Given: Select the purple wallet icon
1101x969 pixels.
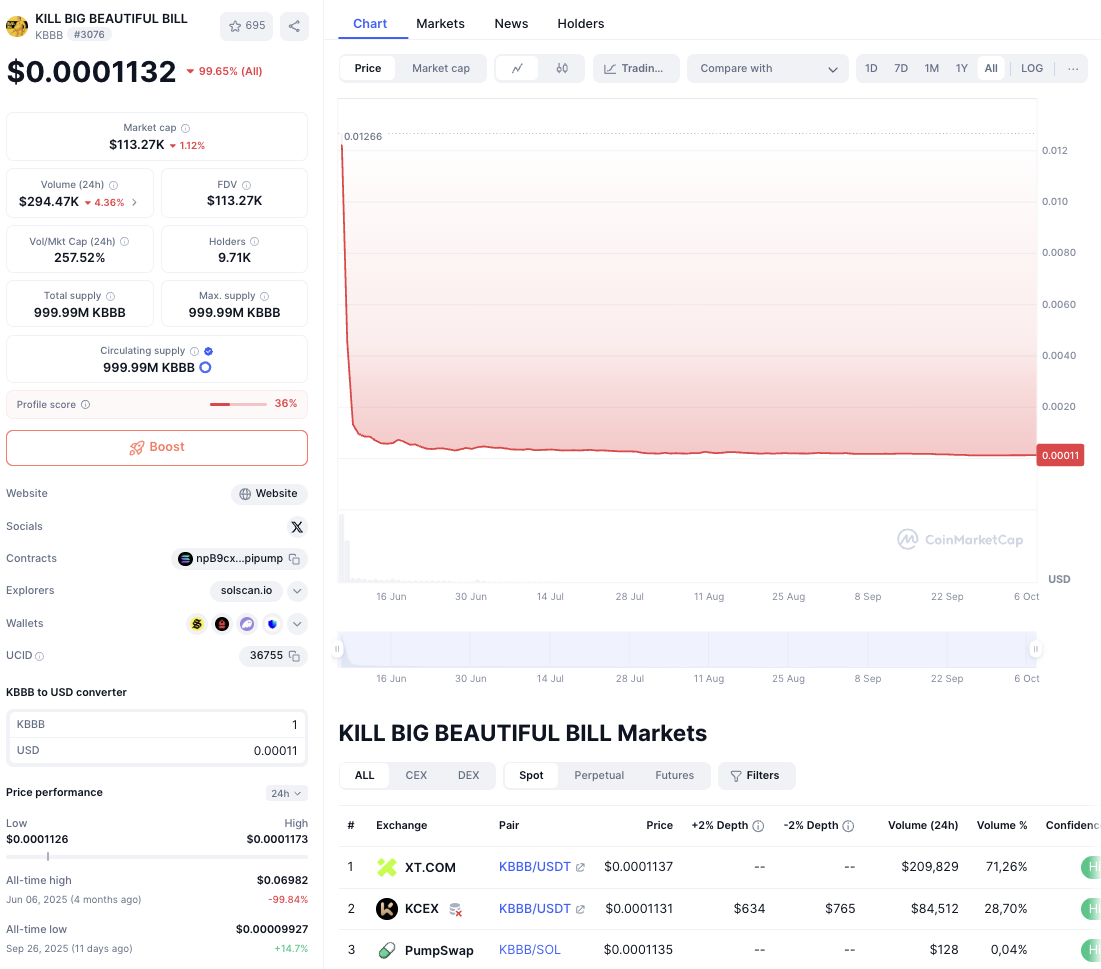Looking at the screenshot, I should [247, 624].
